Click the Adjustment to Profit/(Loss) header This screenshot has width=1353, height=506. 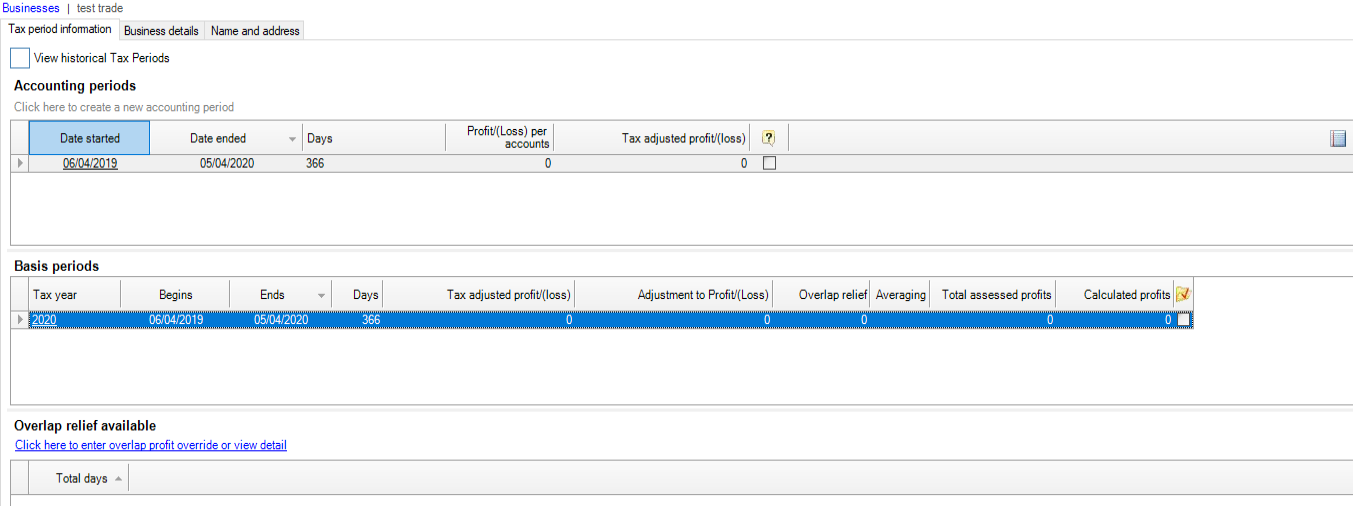point(673,294)
